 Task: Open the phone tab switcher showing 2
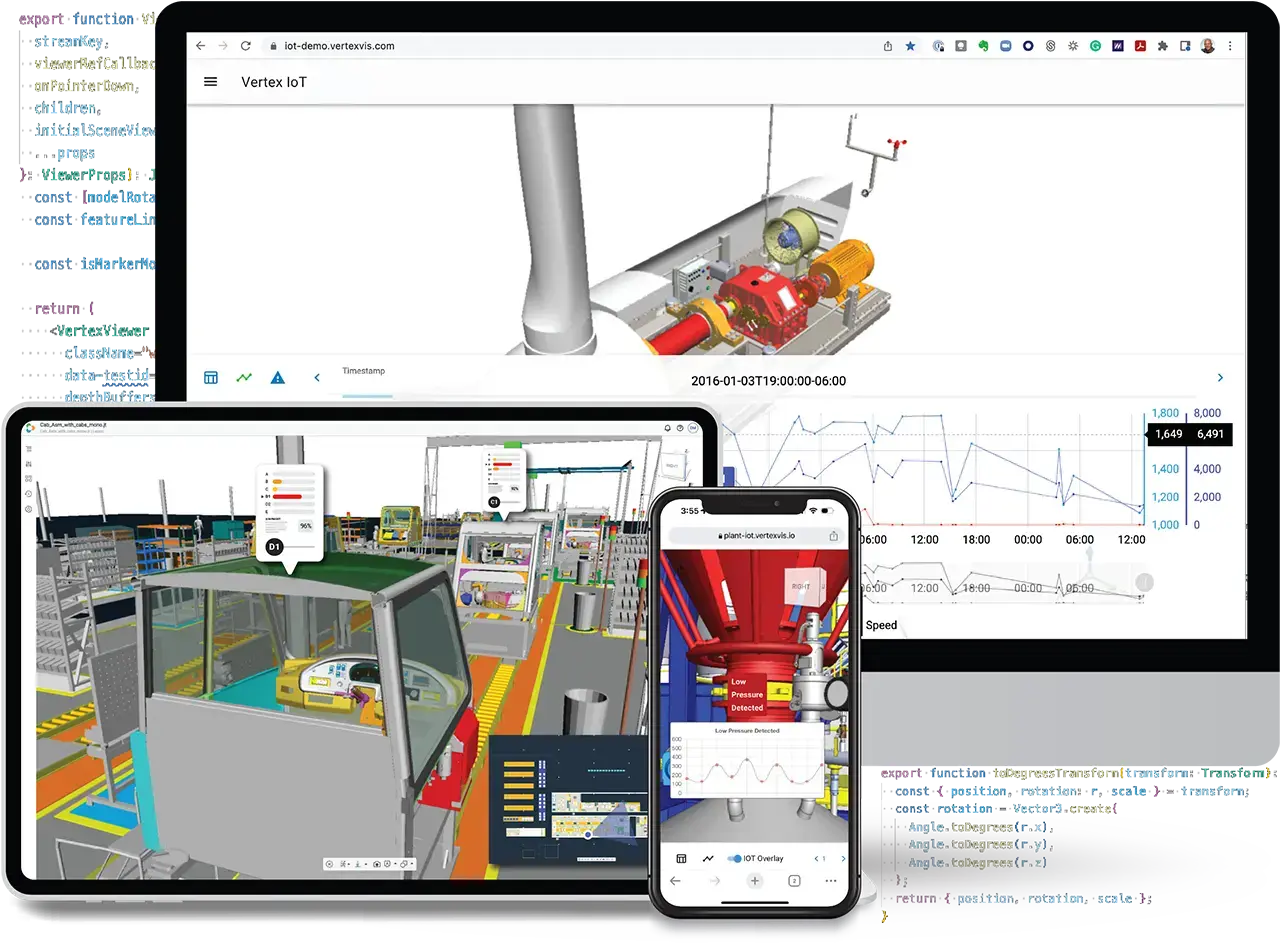(x=794, y=881)
